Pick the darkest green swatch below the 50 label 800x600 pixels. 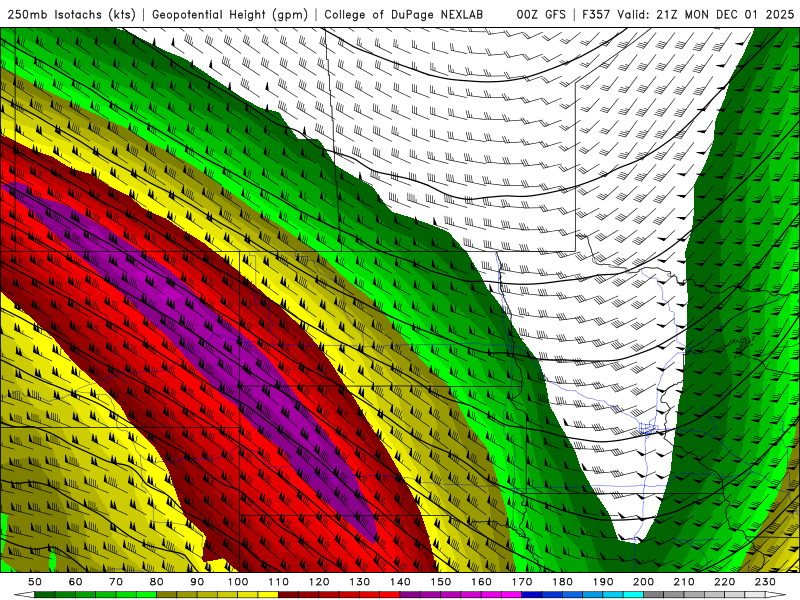coord(45,594)
